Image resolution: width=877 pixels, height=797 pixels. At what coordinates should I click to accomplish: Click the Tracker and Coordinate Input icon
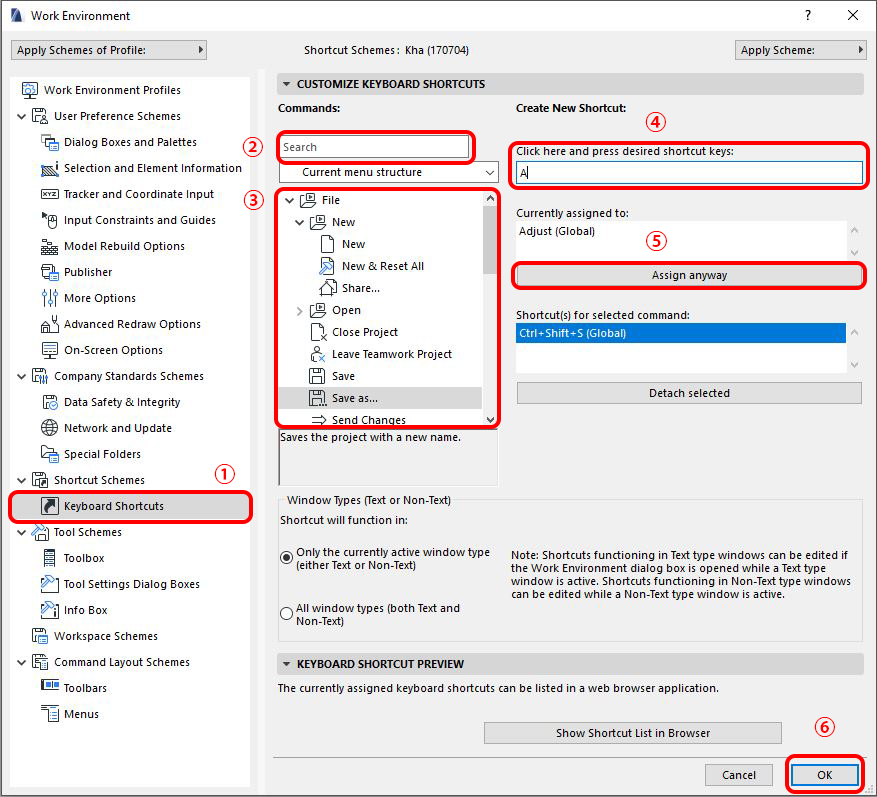click(50, 194)
